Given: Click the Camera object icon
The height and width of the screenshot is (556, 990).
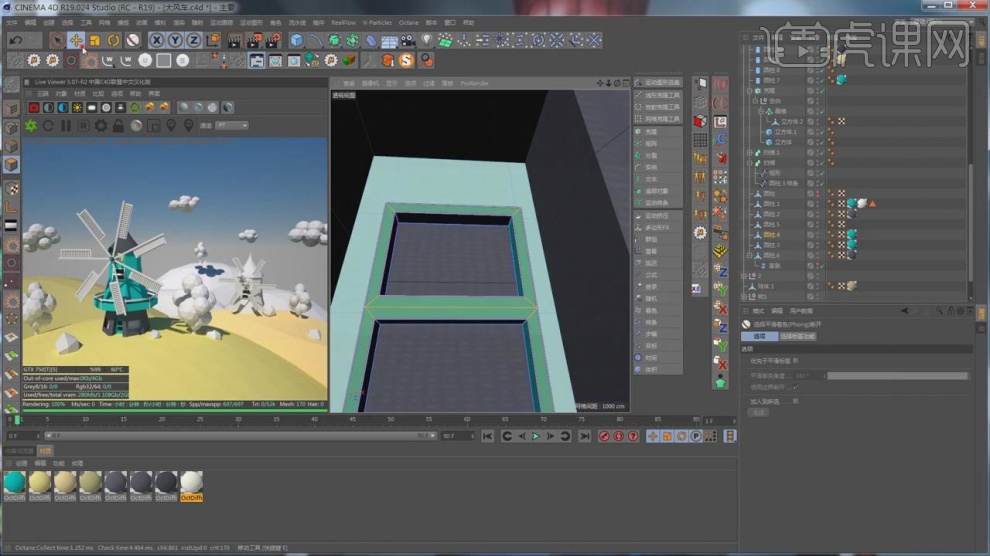Looking at the screenshot, I should [x=409, y=41].
